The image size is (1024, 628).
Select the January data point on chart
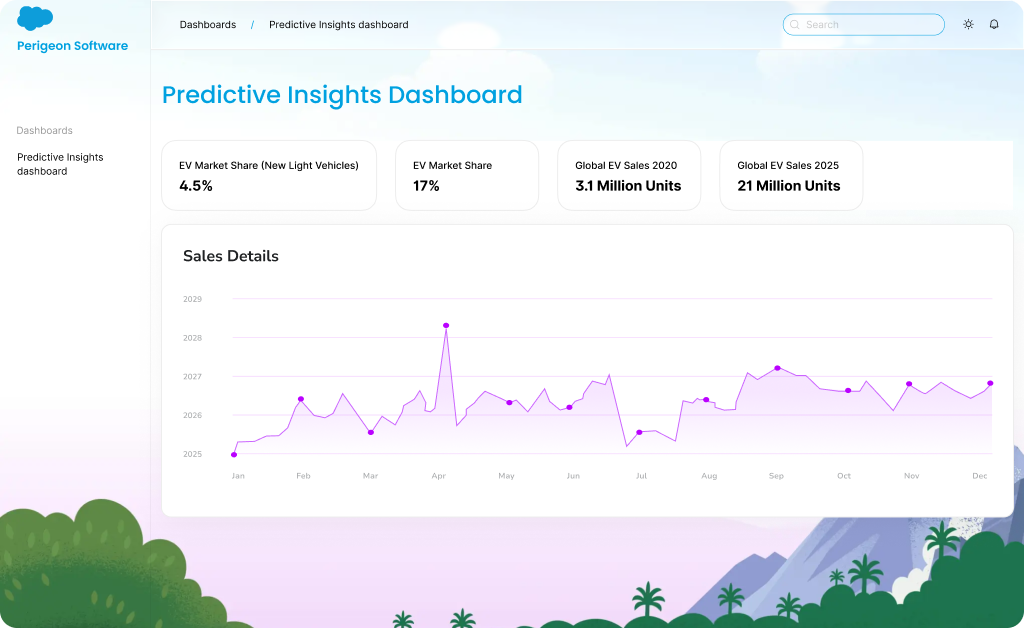(x=234, y=455)
